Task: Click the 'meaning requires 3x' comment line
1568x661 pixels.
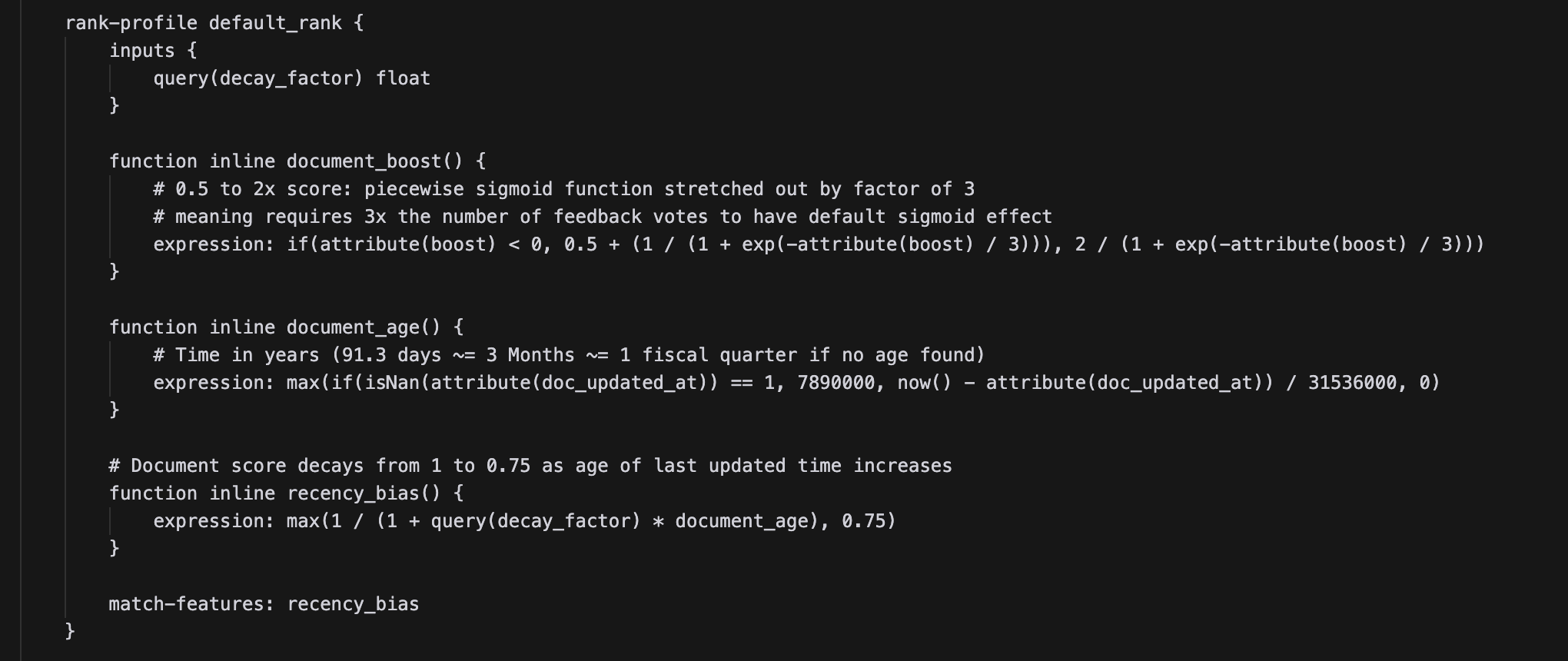Action: (x=603, y=217)
